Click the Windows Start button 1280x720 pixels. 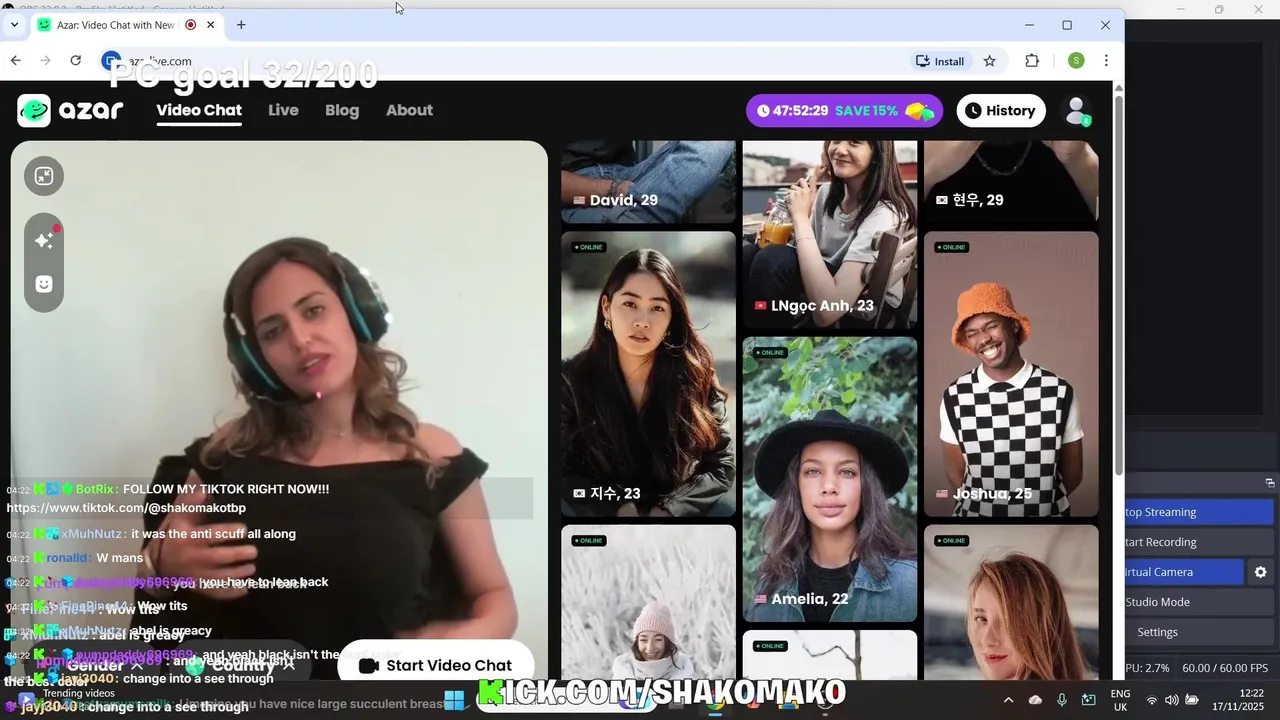pos(453,699)
